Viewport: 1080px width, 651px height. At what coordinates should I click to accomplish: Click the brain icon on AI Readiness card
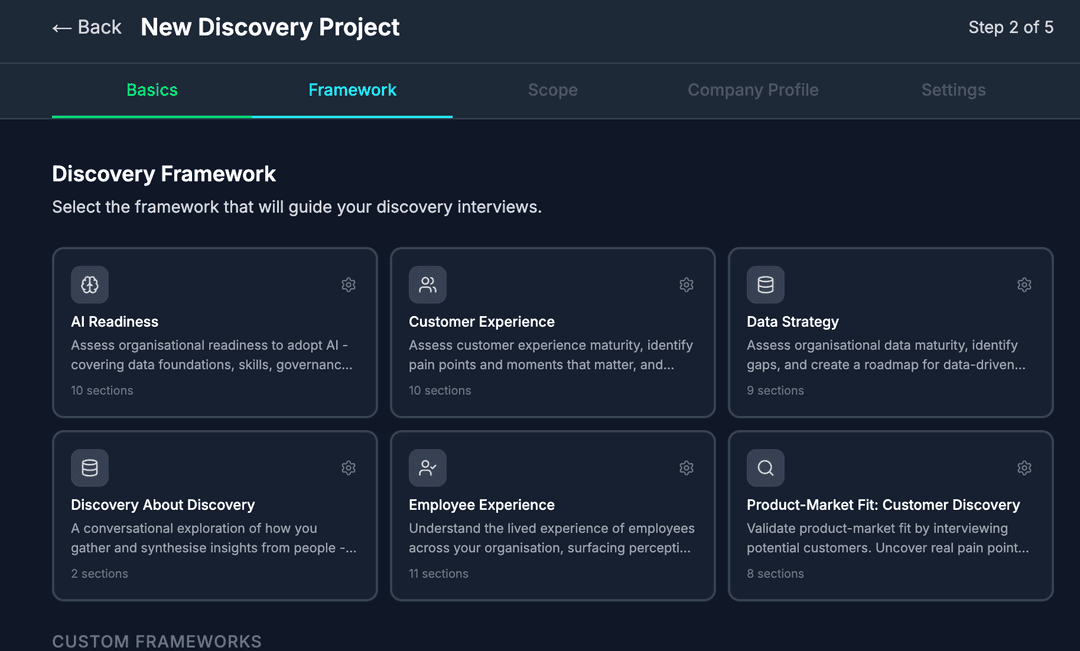89,284
